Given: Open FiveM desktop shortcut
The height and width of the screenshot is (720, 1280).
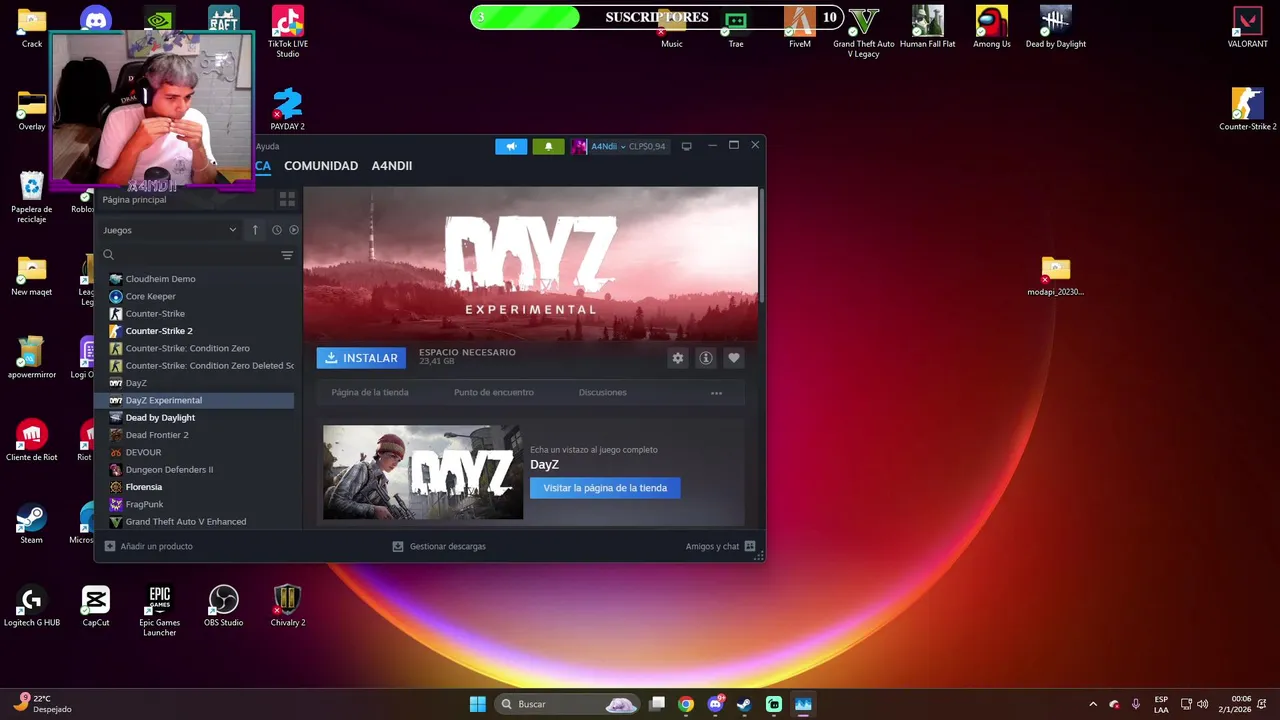Looking at the screenshot, I should (x=800, y=27).
